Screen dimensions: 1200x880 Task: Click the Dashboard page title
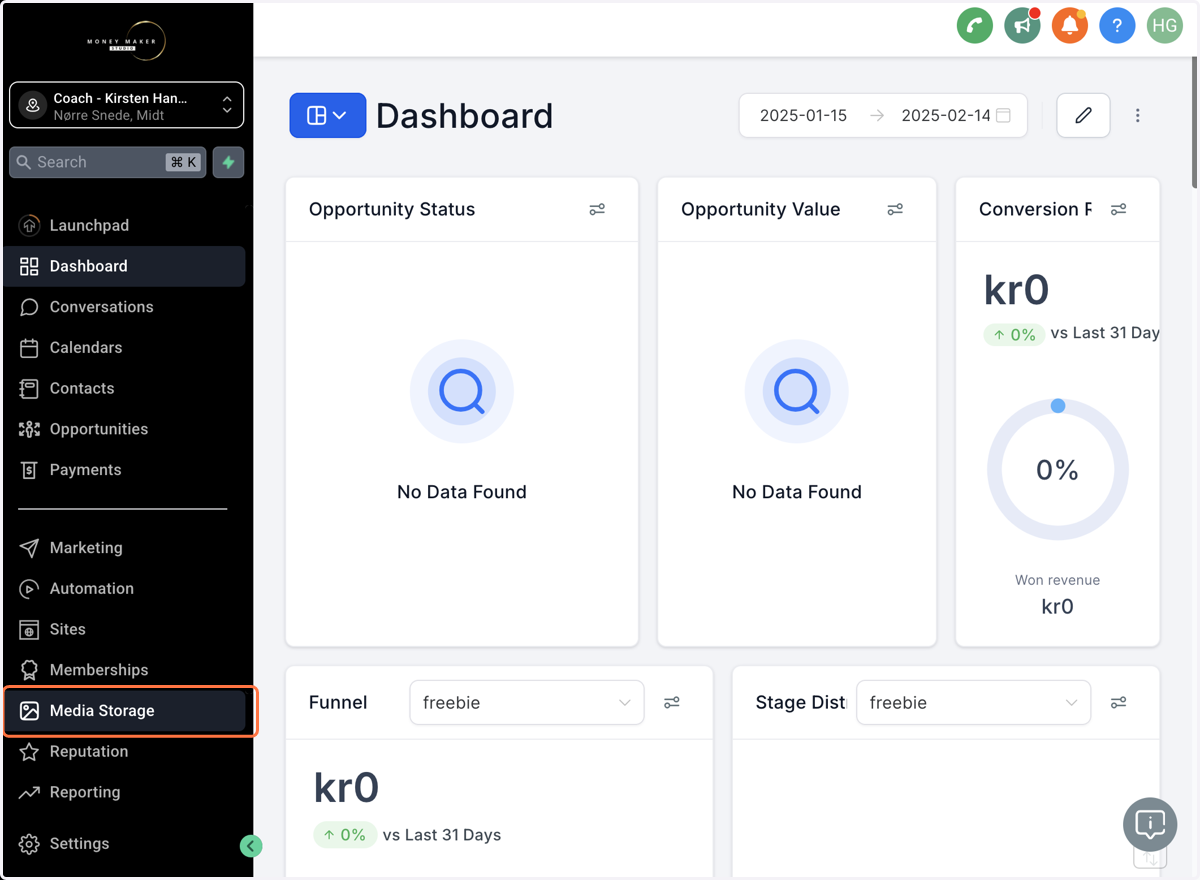(x=464, y=116)
